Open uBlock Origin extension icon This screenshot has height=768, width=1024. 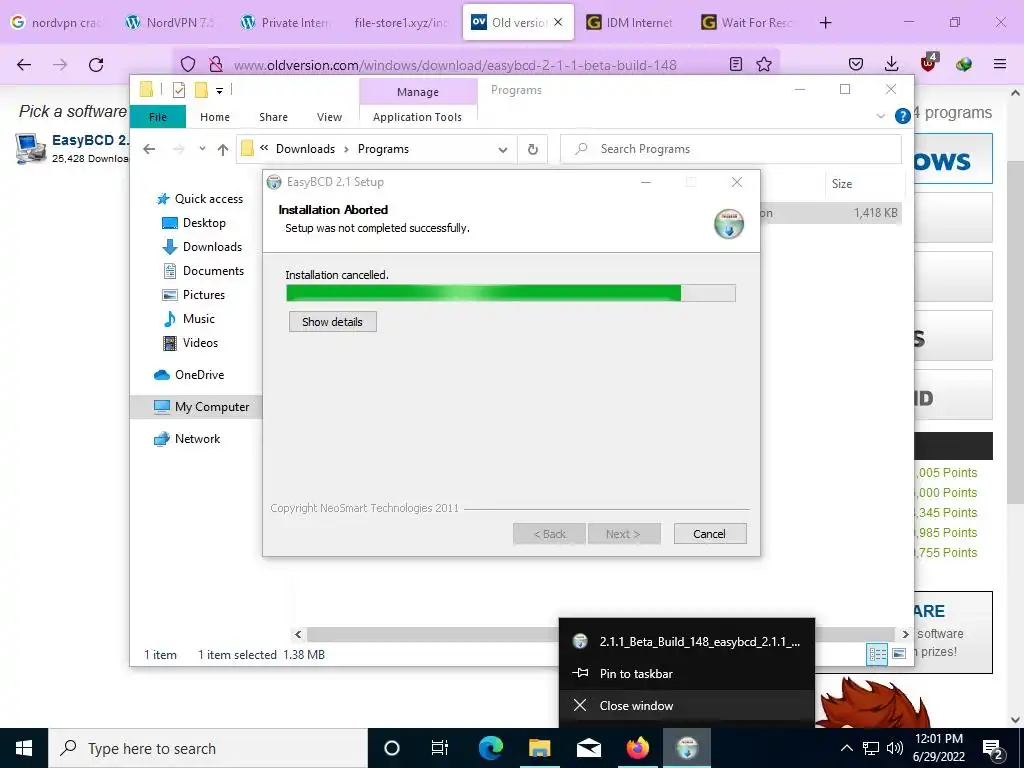click(x=928, y=63)
